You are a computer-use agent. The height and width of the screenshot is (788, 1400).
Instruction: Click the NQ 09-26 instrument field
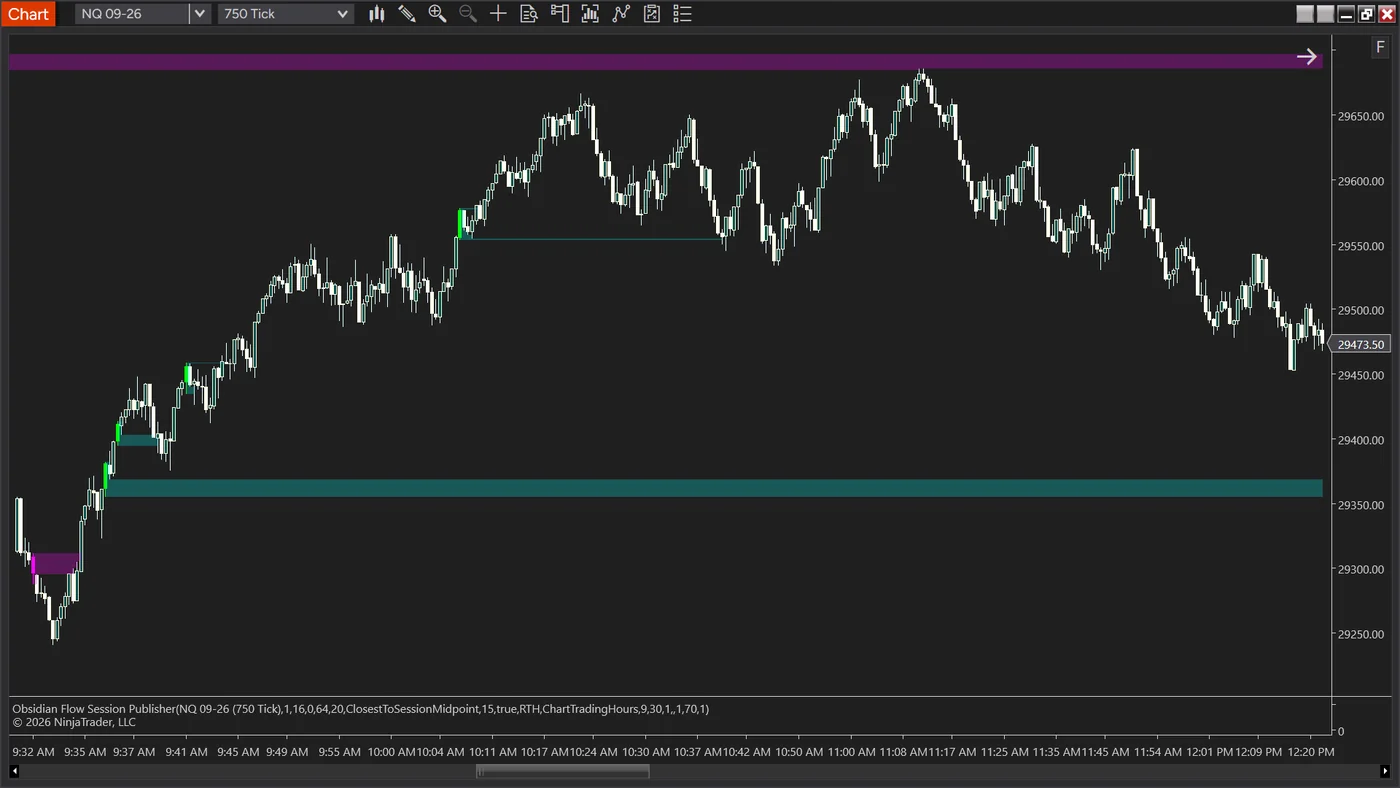pyautogui.click(x=132, y=14)
